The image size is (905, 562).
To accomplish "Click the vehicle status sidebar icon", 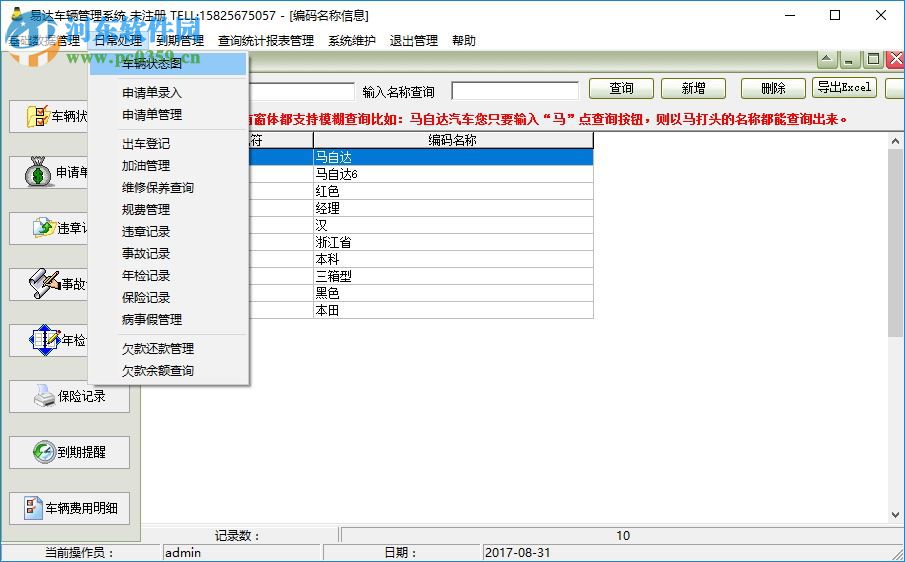I will (38, 116).
